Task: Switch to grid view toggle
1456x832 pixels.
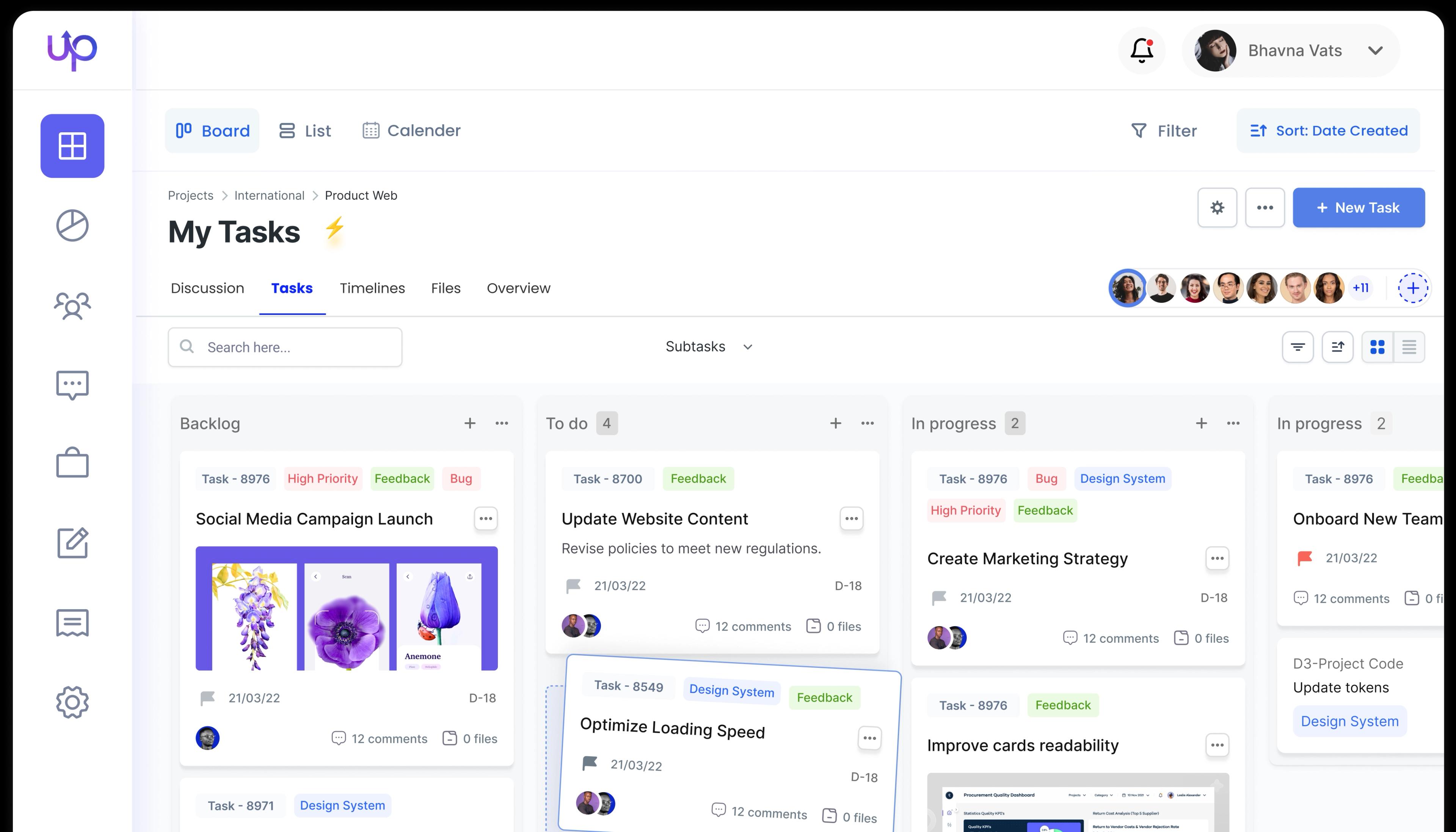Action: 1378,347
